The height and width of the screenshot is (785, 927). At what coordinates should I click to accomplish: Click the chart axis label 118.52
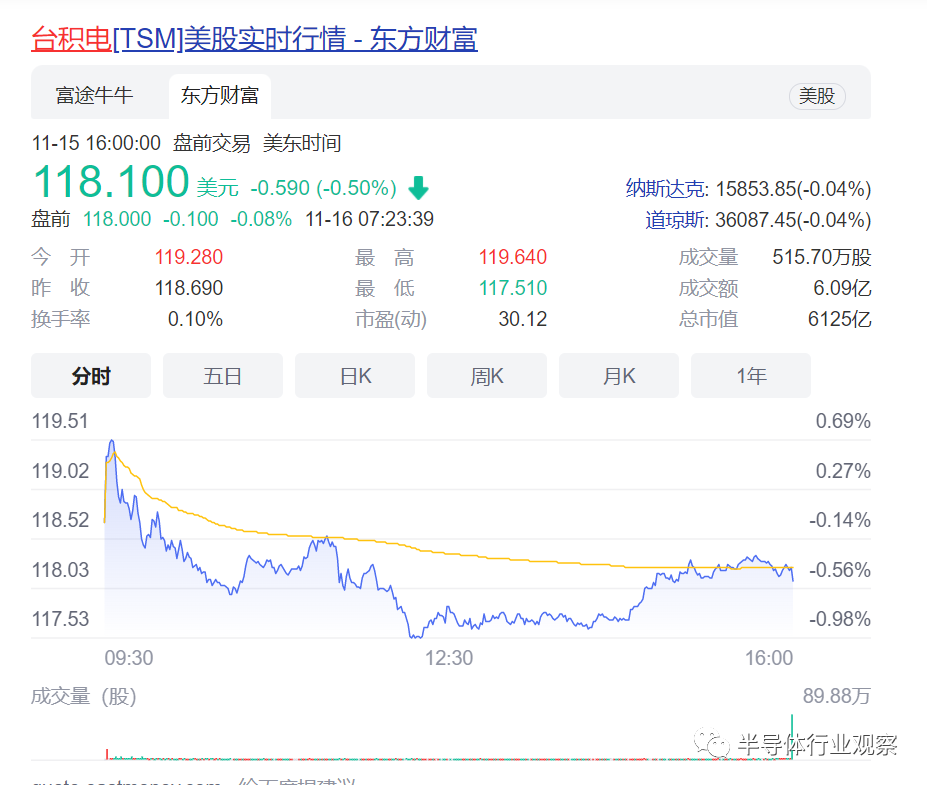click(x=60, y=520)
